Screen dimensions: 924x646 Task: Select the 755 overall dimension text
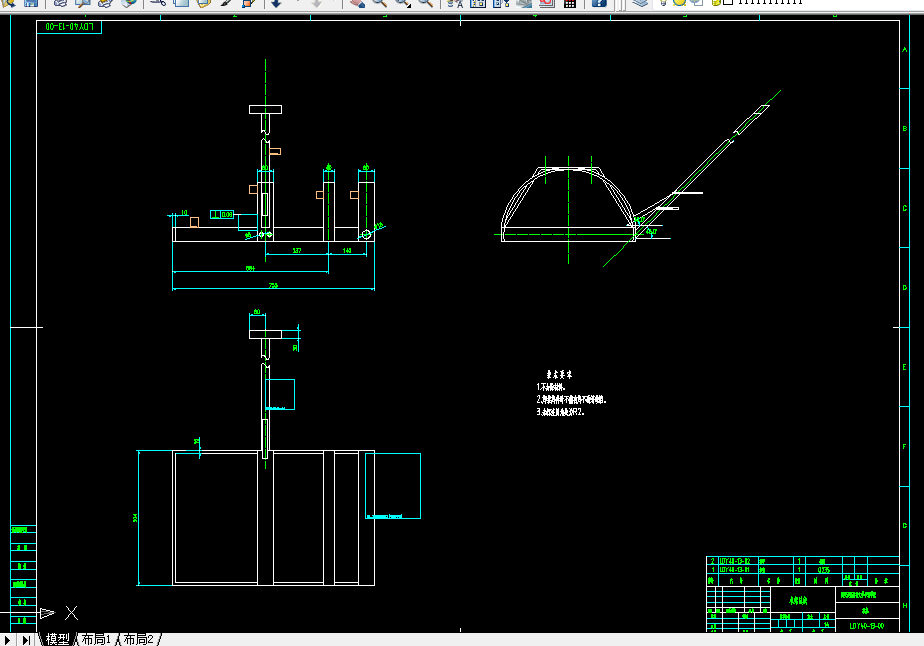tap(273, 285)
